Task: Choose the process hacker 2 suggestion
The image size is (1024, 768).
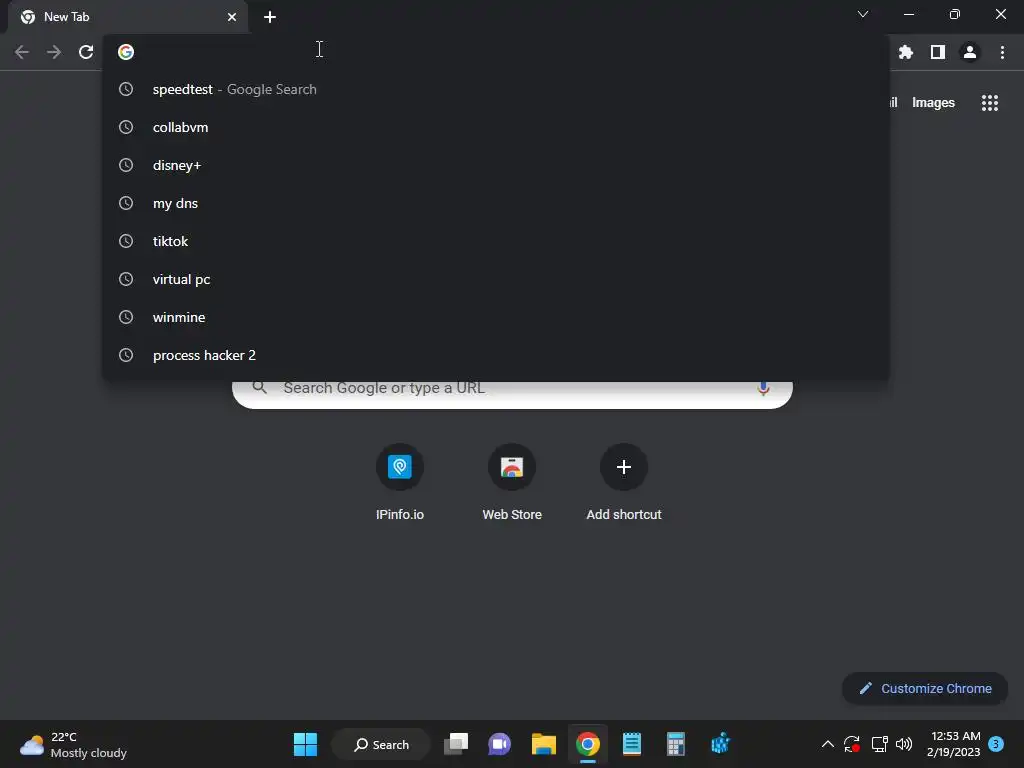Action: [496, 355]
